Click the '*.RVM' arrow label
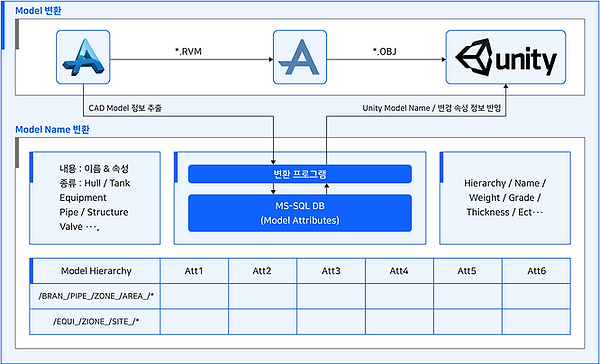600x364 pixels. pos(188,51)
